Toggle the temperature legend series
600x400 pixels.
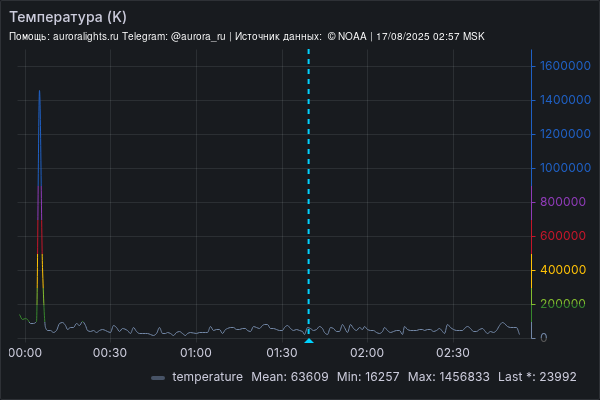click(x=207, y=377)
